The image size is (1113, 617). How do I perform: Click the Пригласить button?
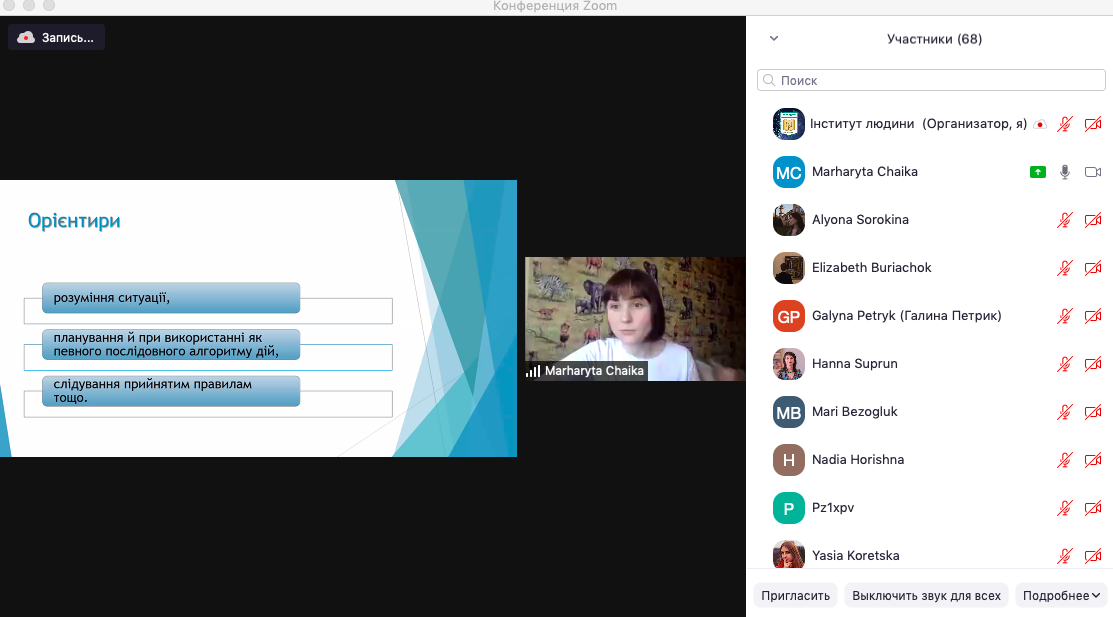coord(795,595)
